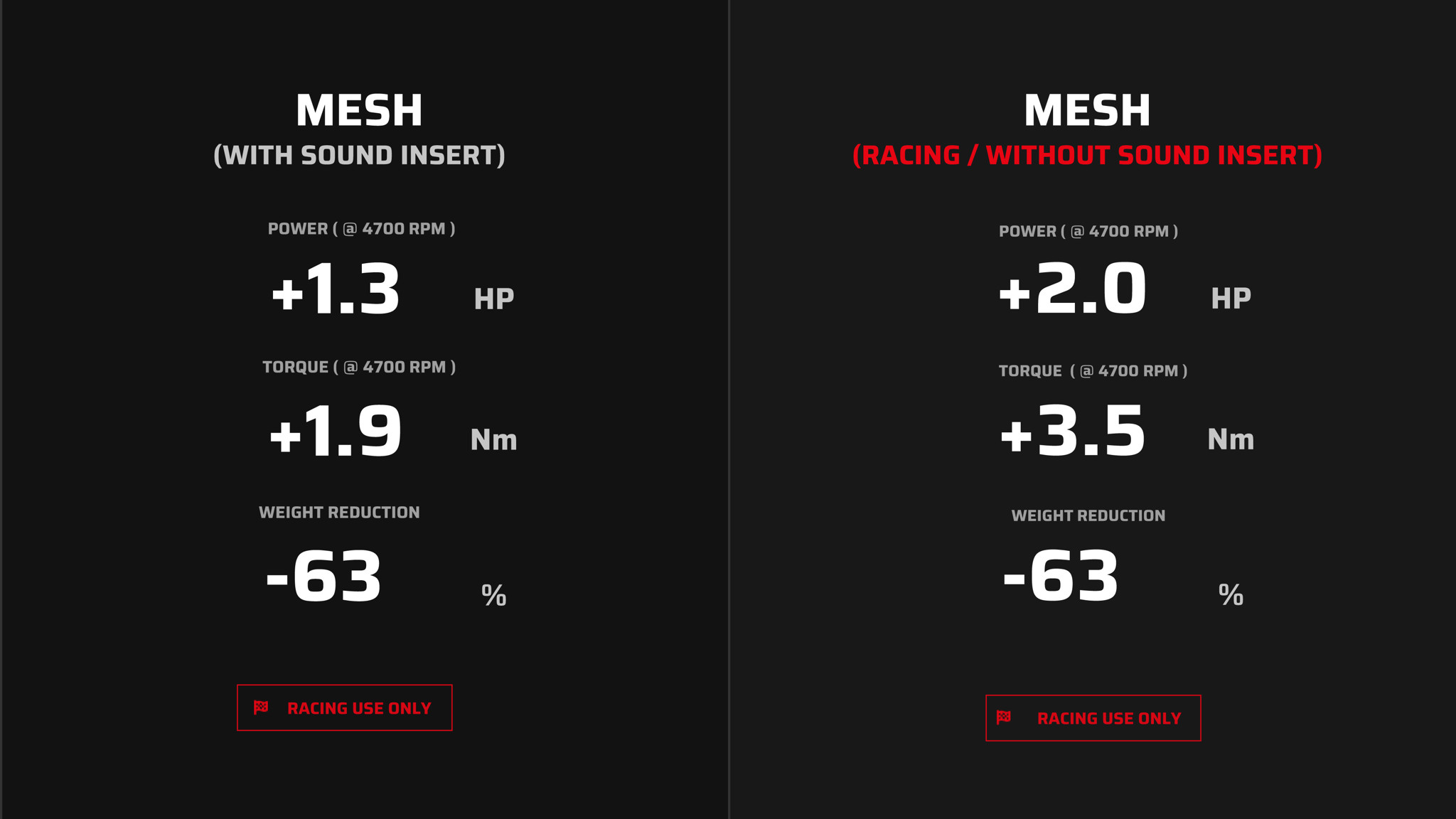1456x819 pixels.
Task: Click the left POWER ( @ 4700 RPM ) label
Action: pos(361,229)
